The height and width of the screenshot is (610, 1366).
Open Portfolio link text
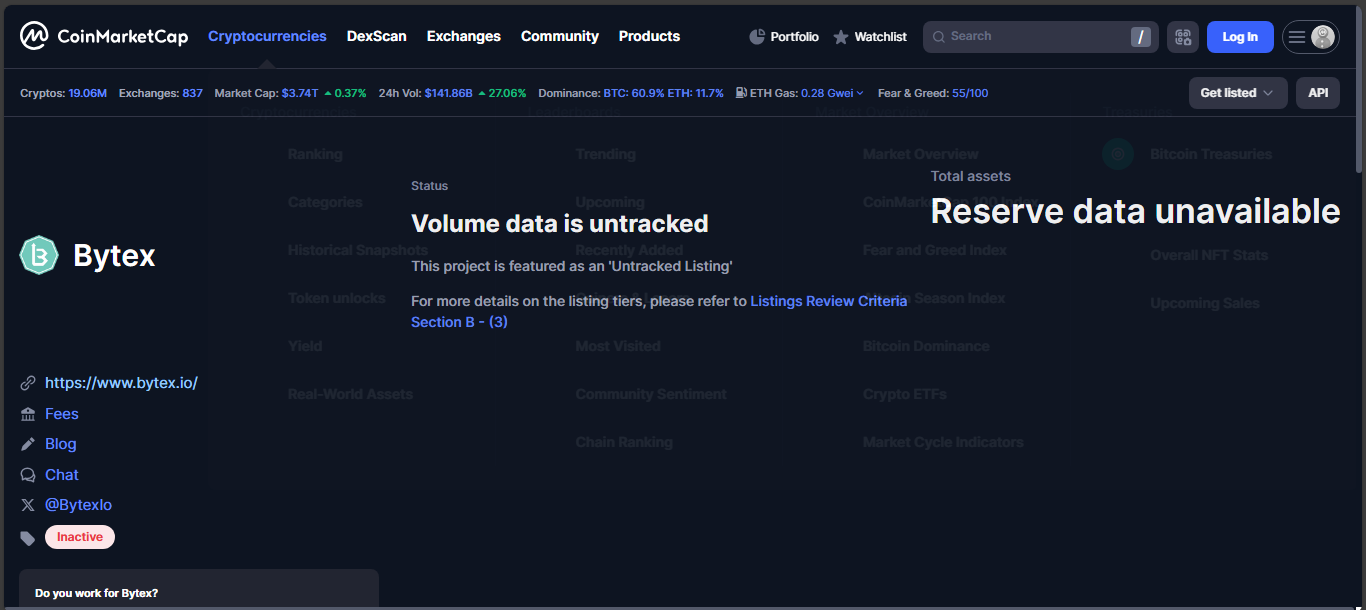[x=794, y=37]
